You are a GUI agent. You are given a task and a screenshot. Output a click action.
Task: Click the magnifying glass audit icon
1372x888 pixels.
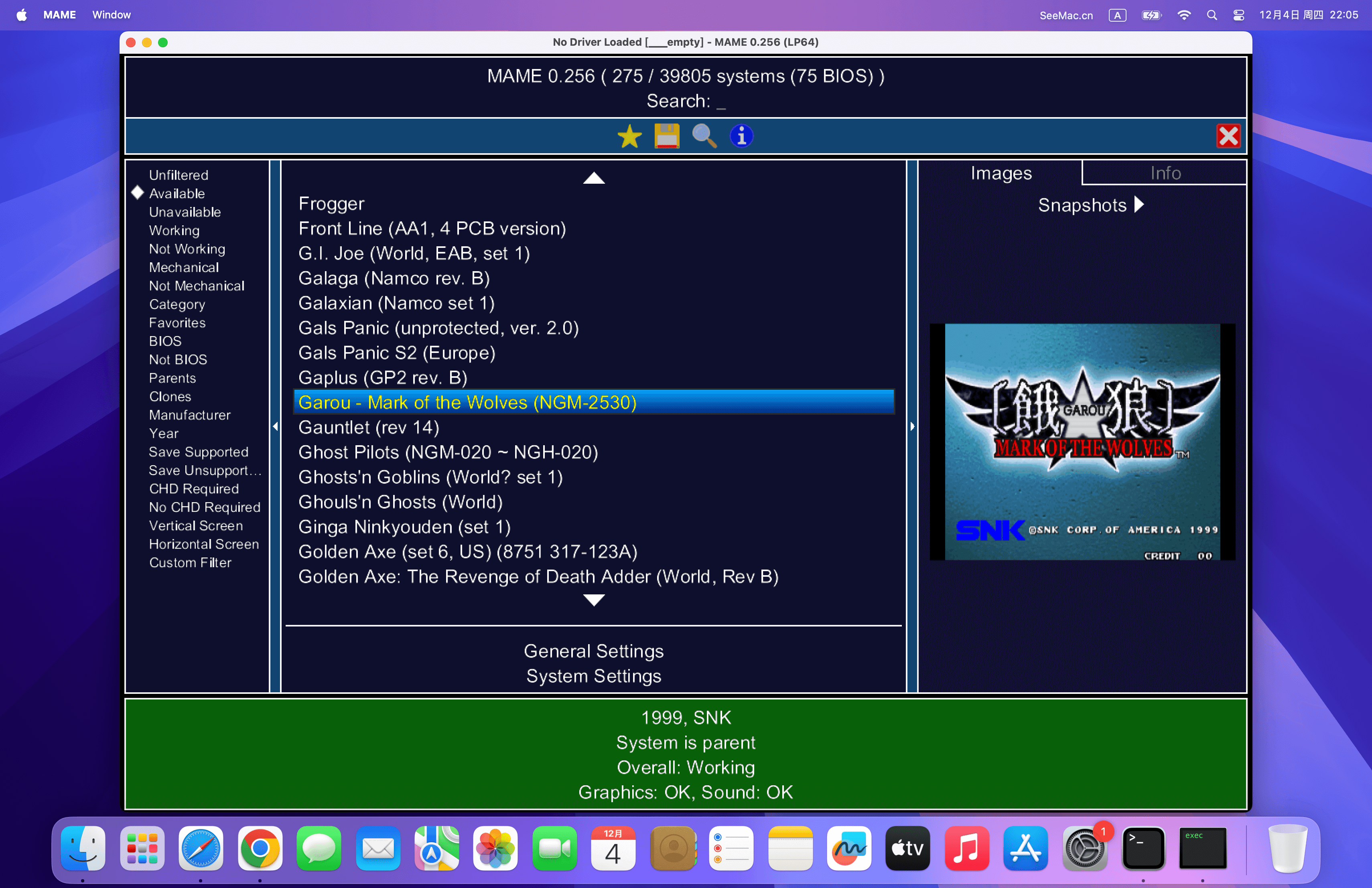point(704,137)
